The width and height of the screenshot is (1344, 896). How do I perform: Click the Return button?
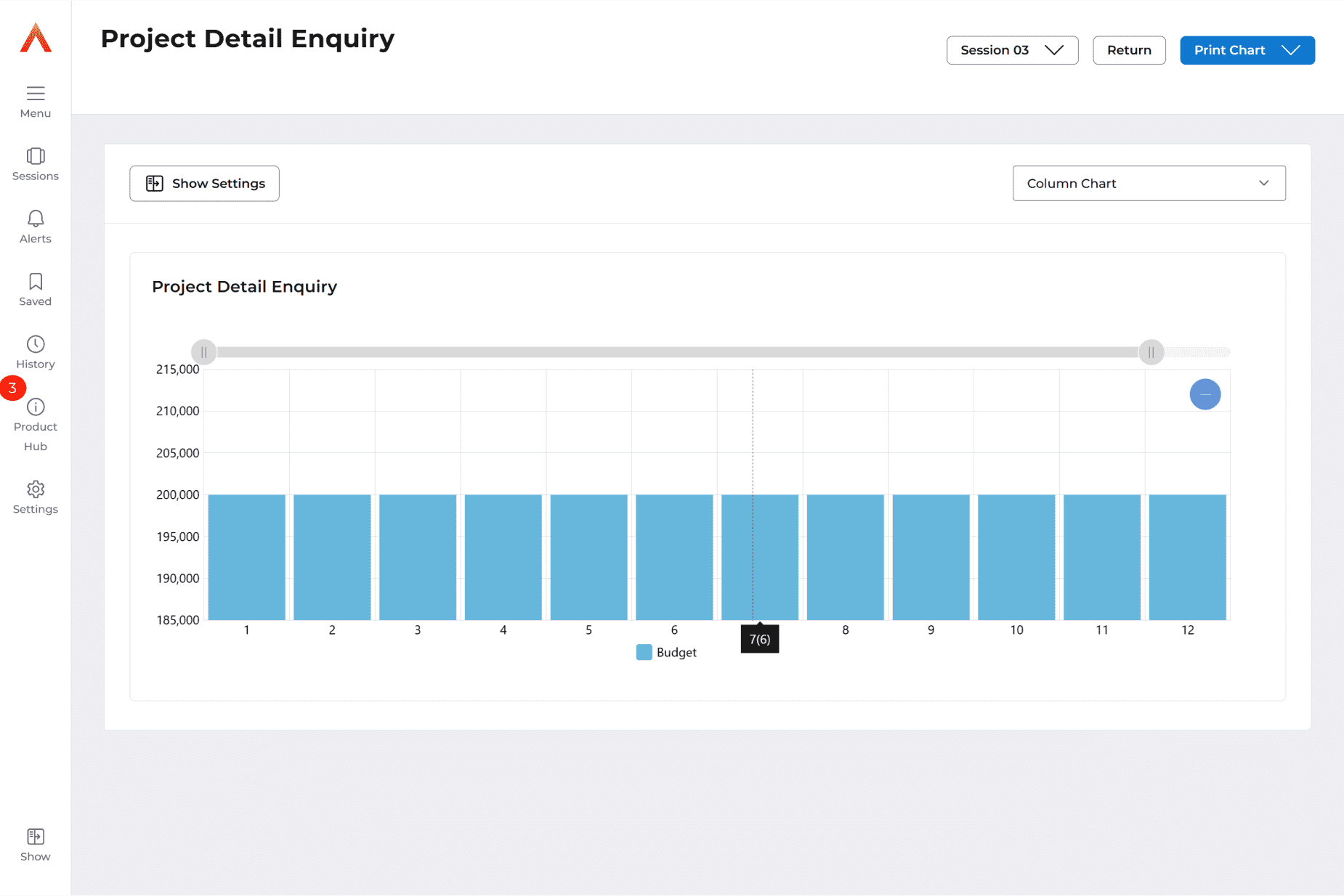pyautogui.click(x=1128, y=50)
